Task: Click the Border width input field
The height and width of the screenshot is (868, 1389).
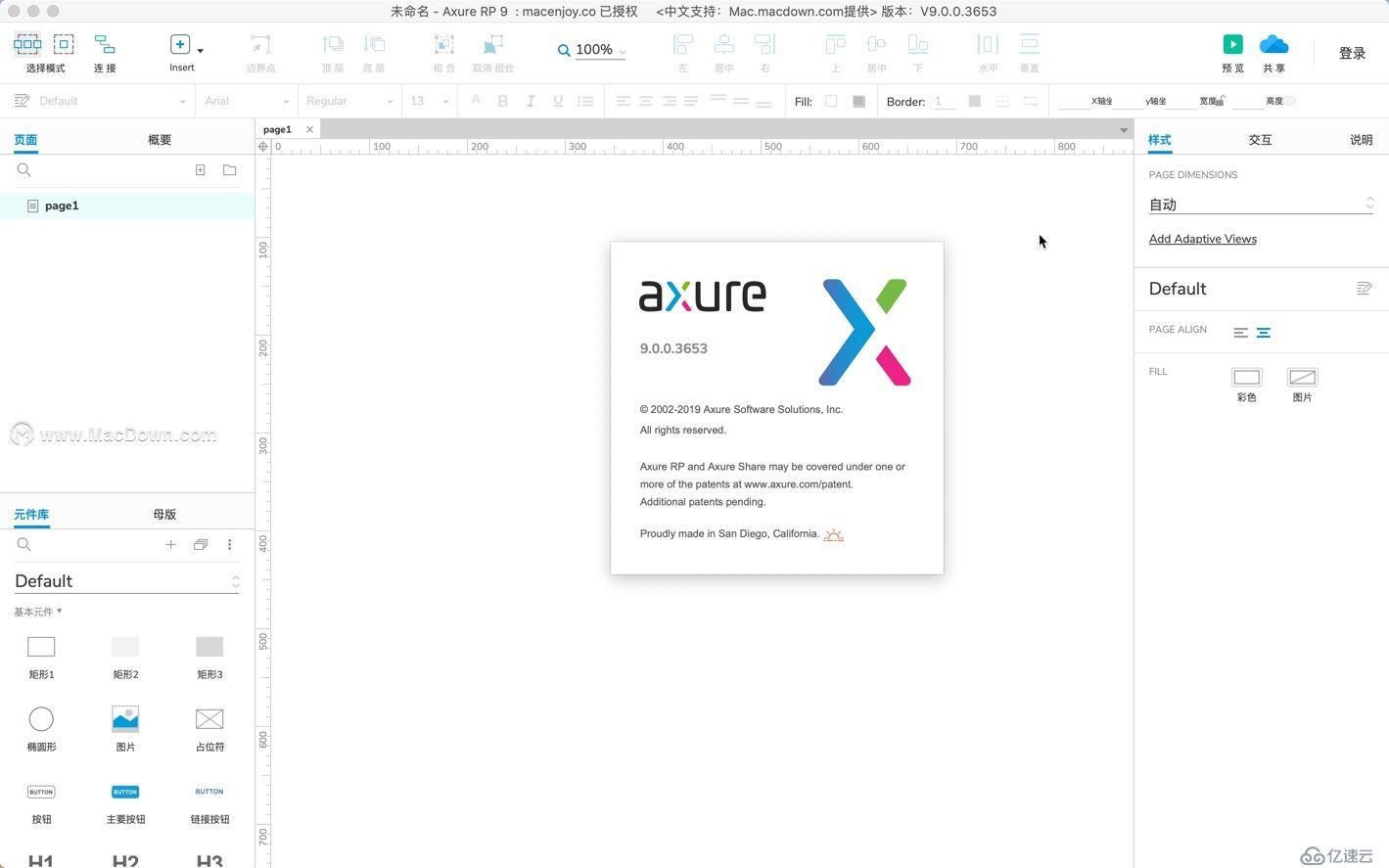Action: tap(945, 101)
